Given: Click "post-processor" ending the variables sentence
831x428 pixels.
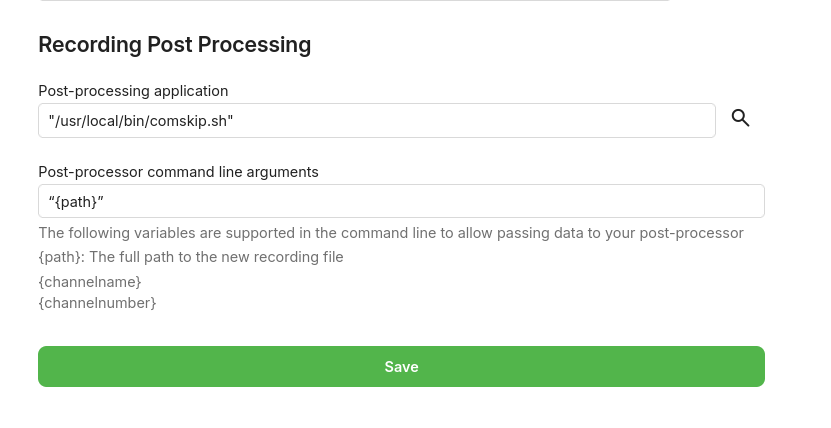Looking at the screenshot, I should (x=696, y=233).
